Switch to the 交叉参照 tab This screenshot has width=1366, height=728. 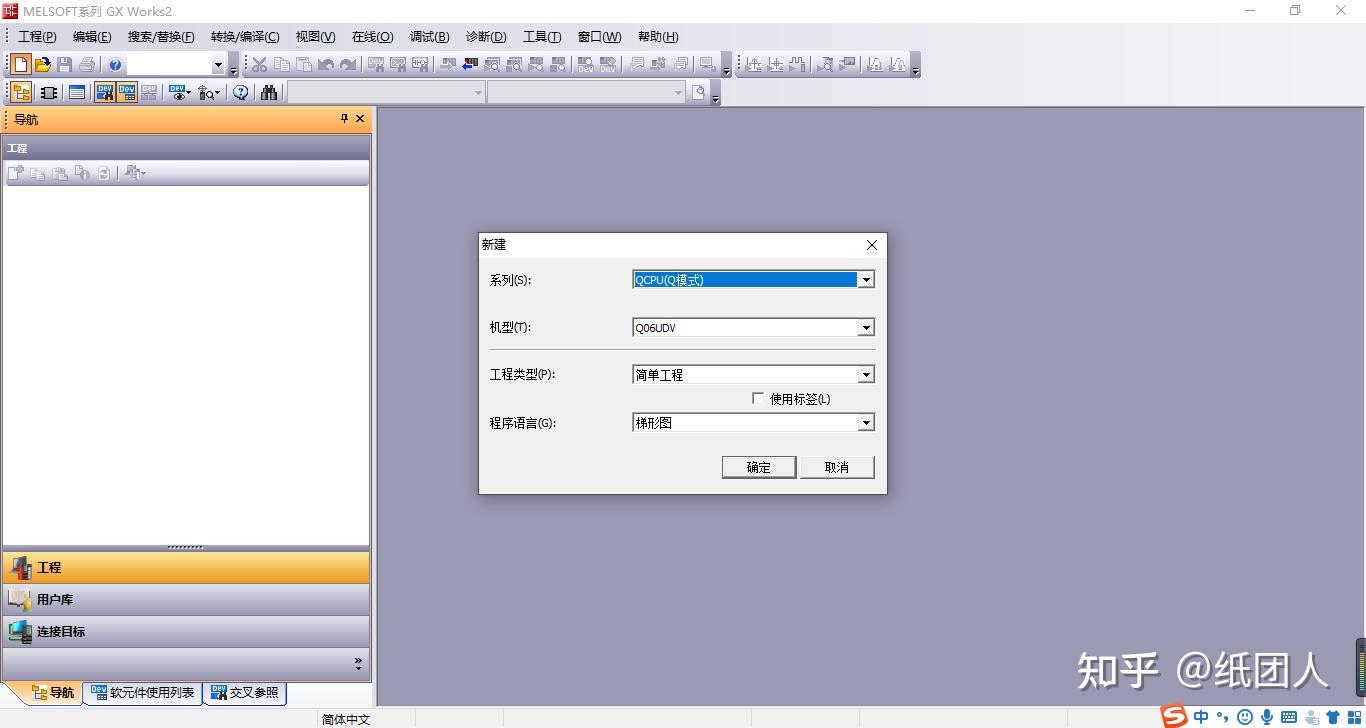(x=245, y=692)
